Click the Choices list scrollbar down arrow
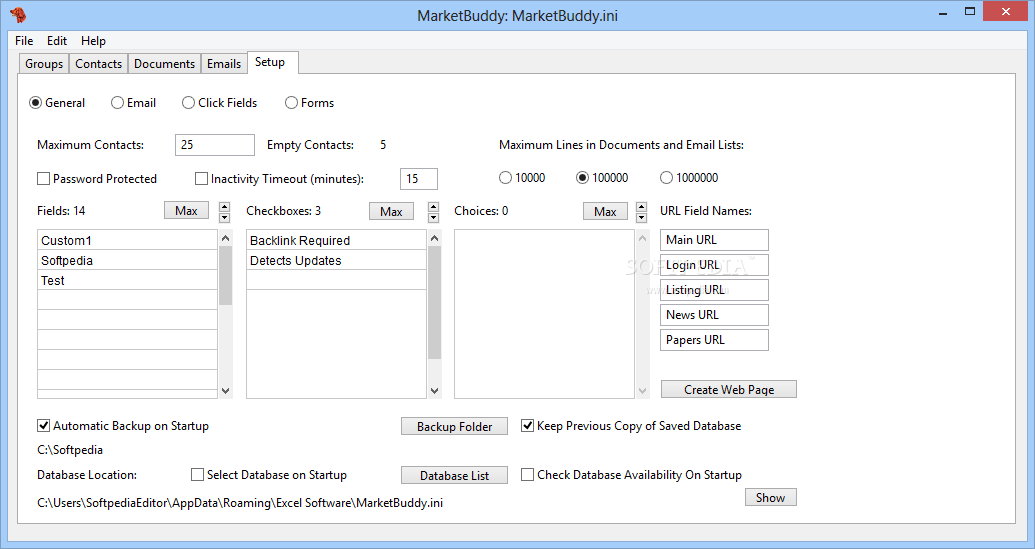 click(x=643, y=391)
